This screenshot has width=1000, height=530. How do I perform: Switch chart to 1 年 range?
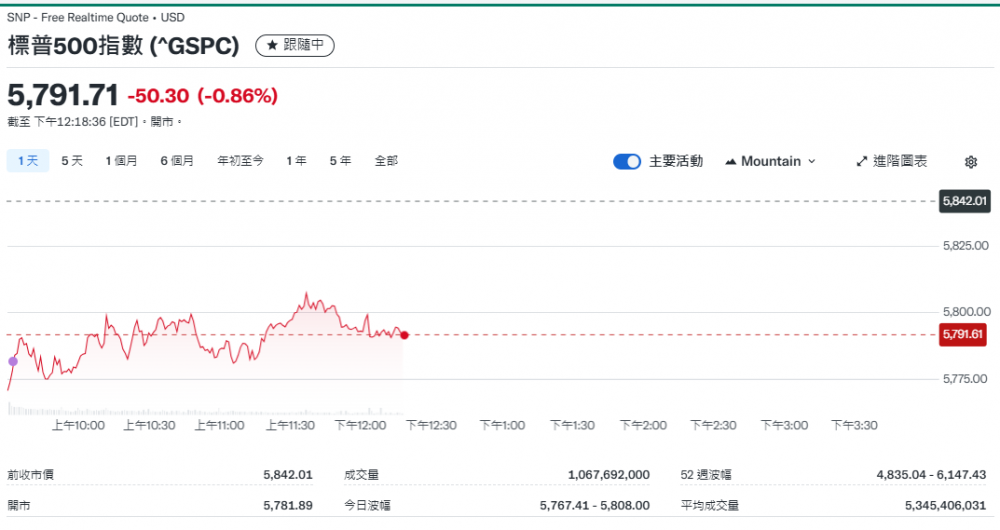point(296,161)
